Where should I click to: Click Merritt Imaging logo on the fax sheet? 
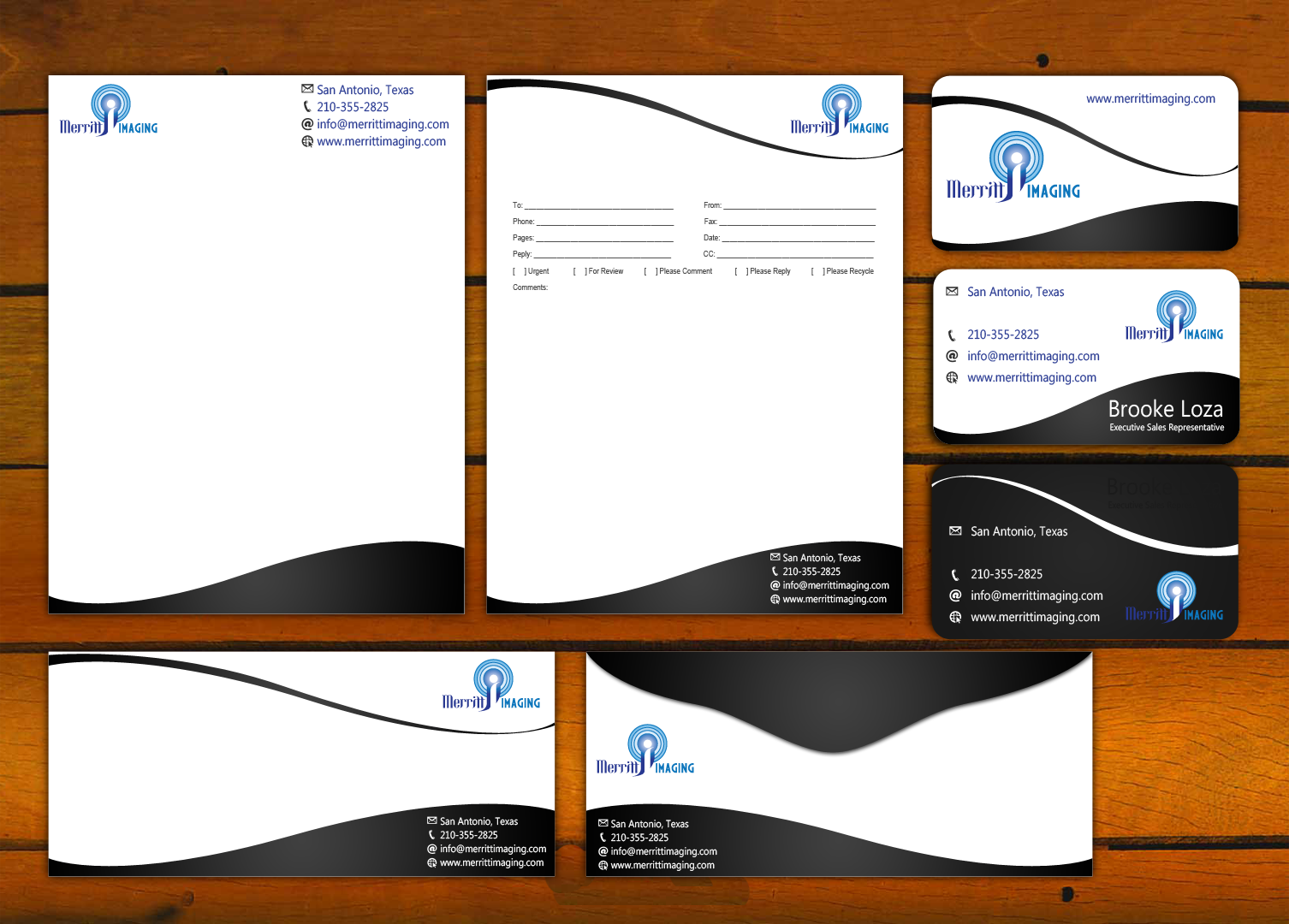pos(840,111)
